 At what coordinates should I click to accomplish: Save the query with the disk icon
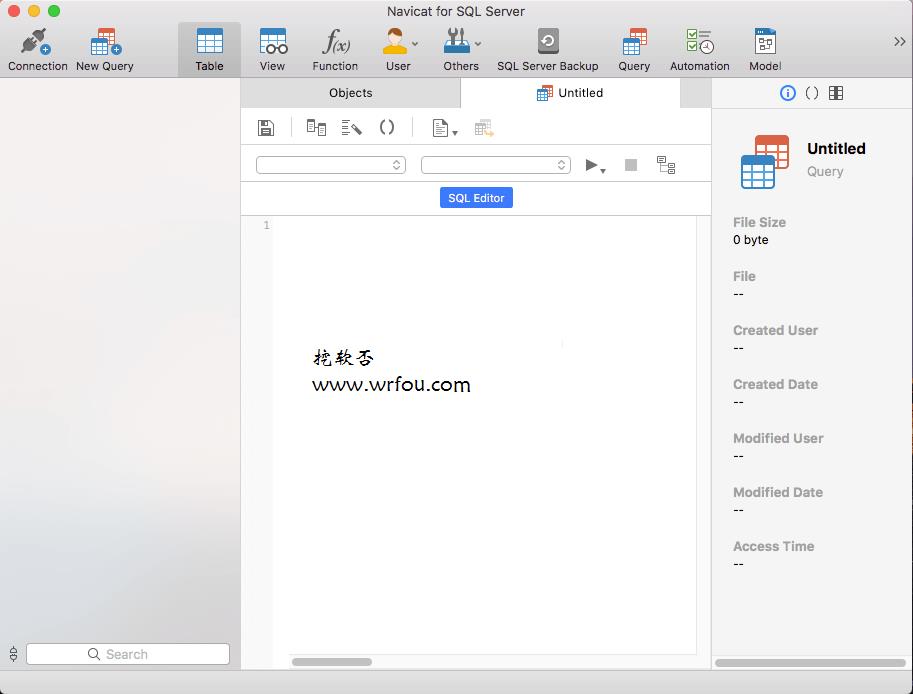(x=266, y=128)
